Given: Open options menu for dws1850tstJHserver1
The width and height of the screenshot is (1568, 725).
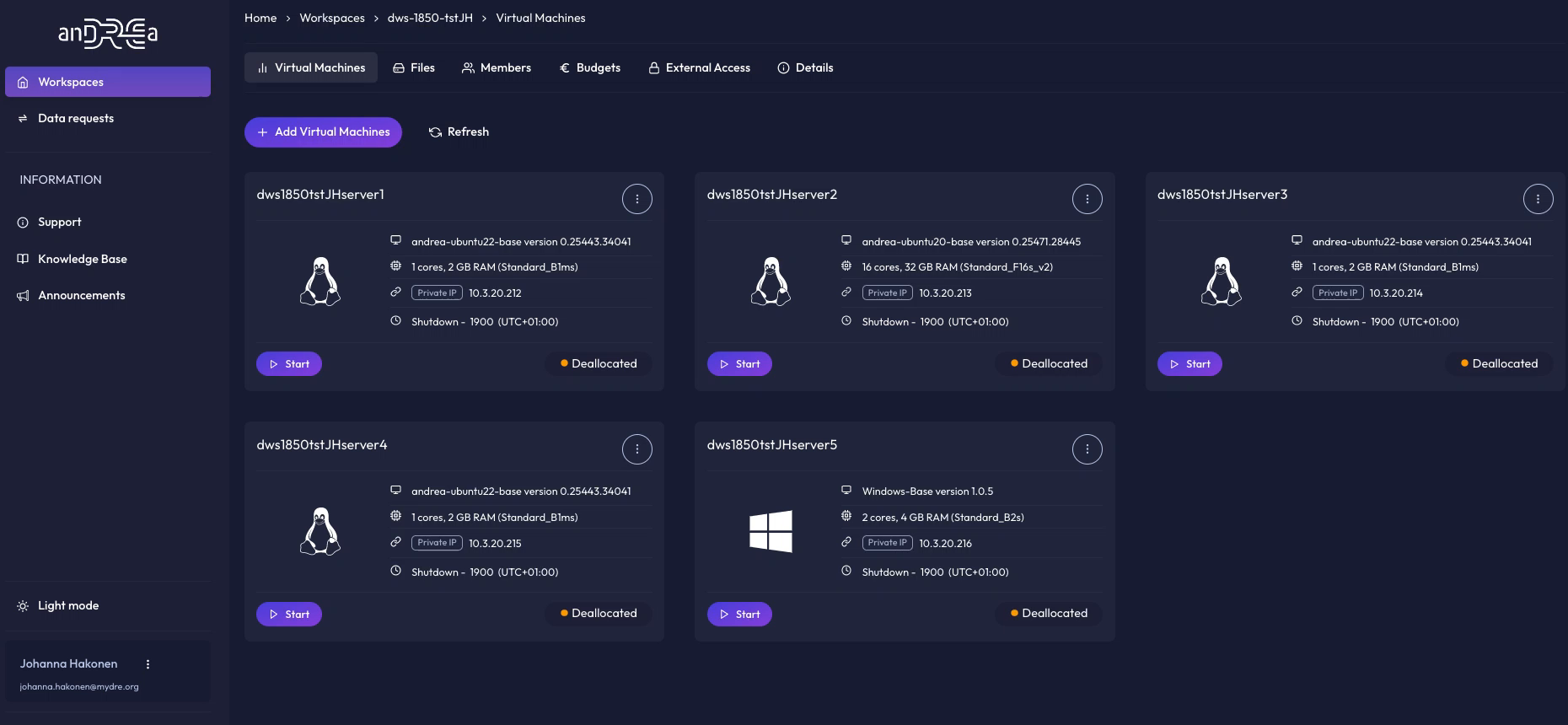Looking at the screenshot, I should click(636, 199).
